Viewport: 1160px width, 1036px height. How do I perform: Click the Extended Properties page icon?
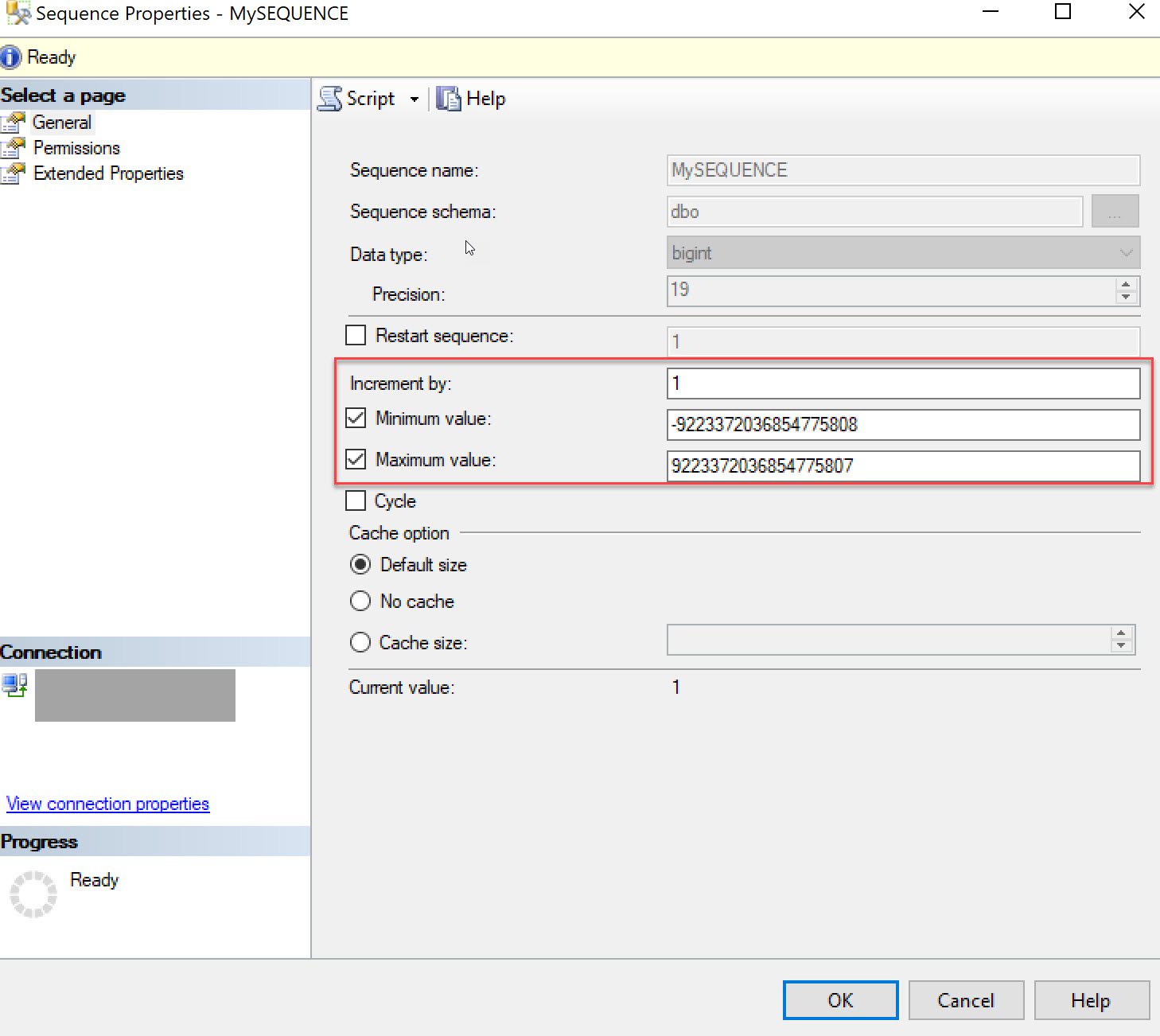pyautogui.click(x=14, y=173)
